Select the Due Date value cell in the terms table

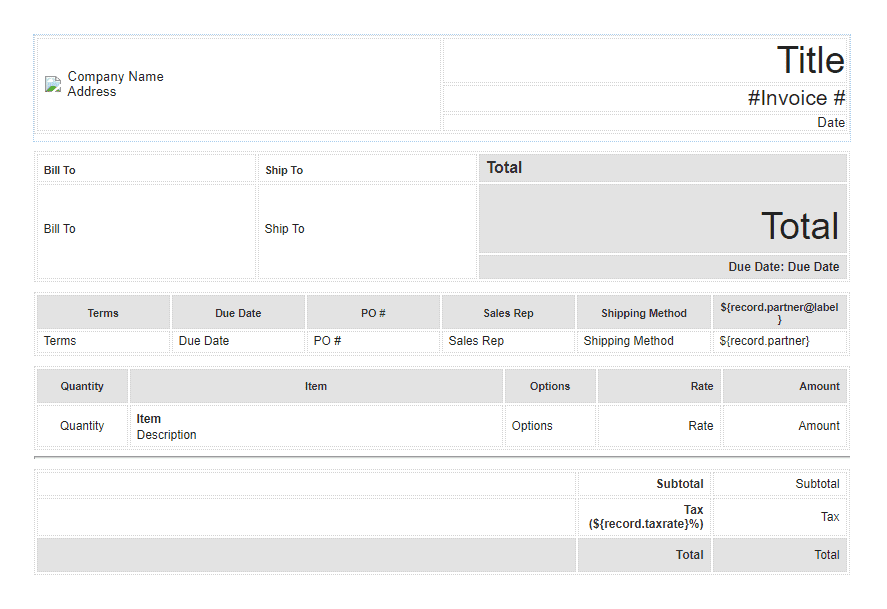coord(238,341)
